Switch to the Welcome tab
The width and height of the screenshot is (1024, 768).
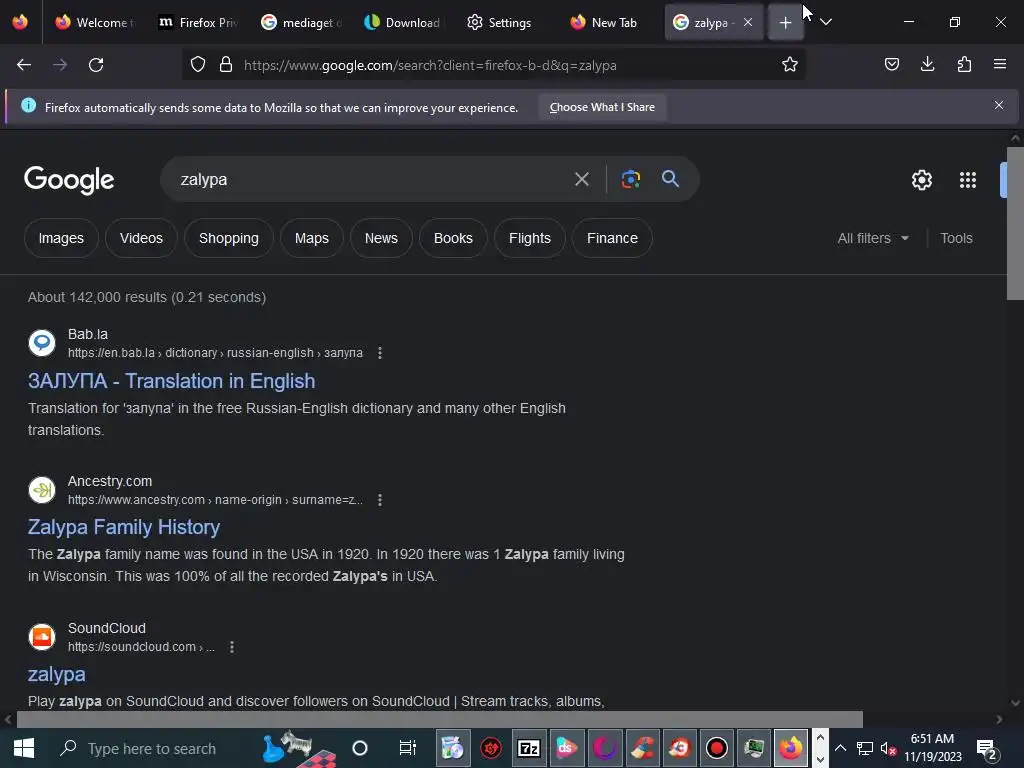point(93,22)
